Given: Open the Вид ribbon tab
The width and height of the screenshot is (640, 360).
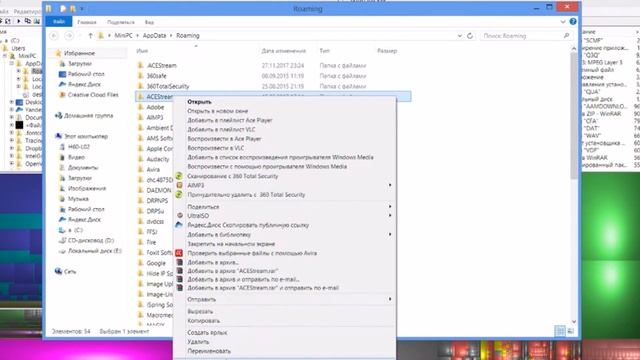Looking at the screenshot, I should 149,22.
